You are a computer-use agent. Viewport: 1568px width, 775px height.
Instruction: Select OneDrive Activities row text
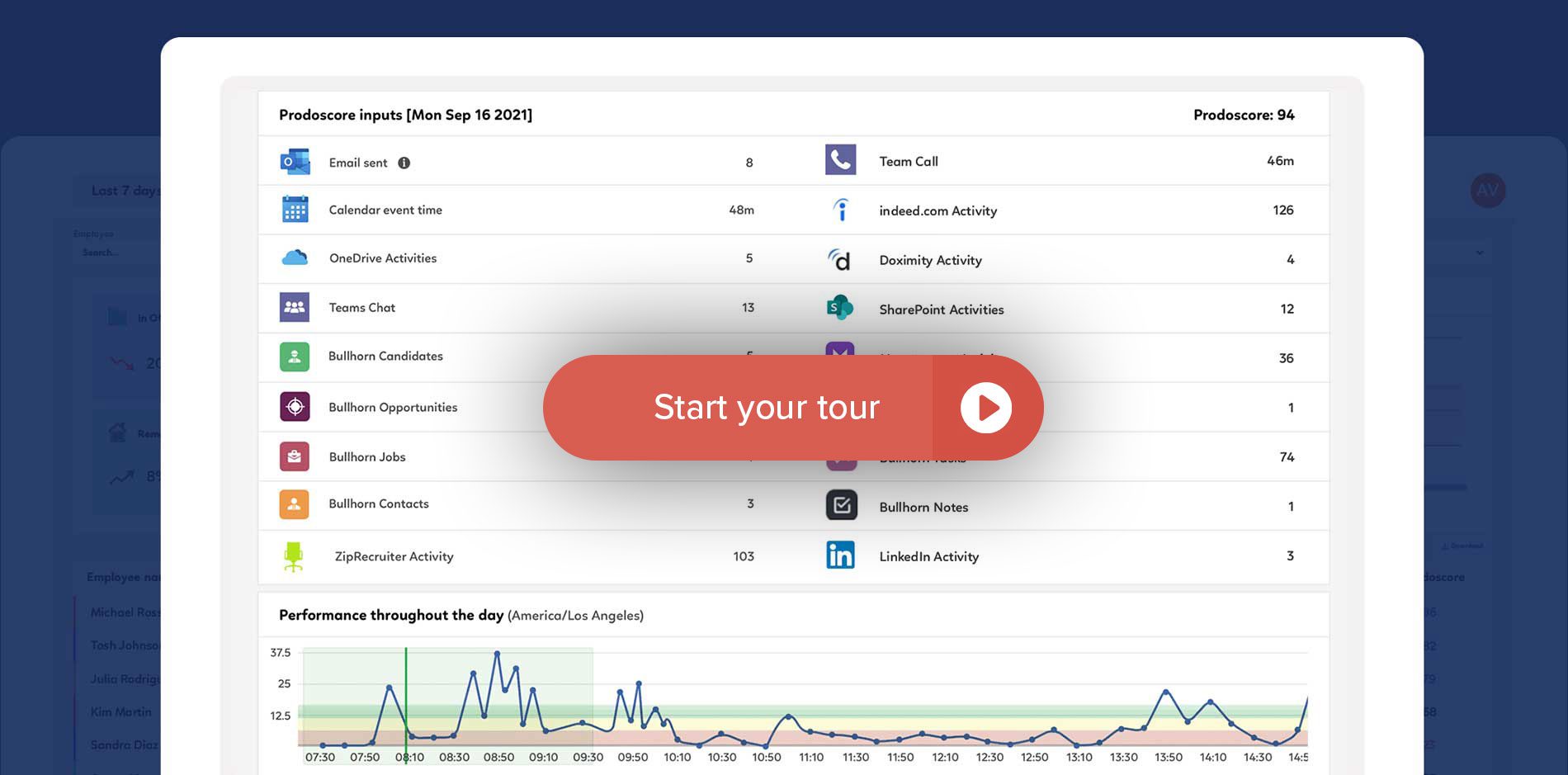(383, 258)
